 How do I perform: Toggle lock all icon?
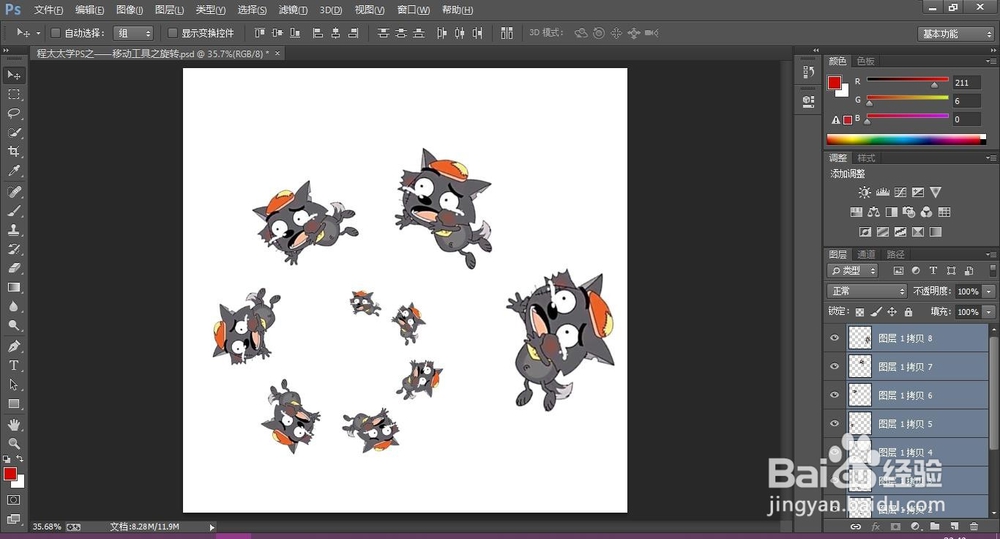908,312
